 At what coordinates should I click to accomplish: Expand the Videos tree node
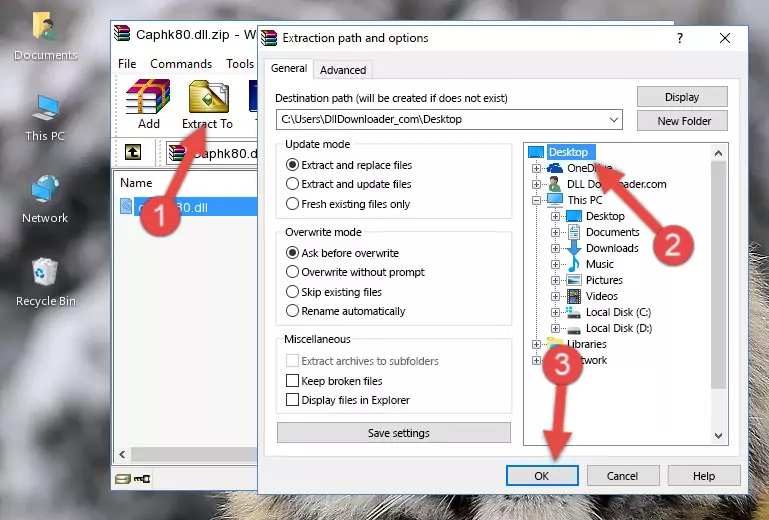(555, 296)
